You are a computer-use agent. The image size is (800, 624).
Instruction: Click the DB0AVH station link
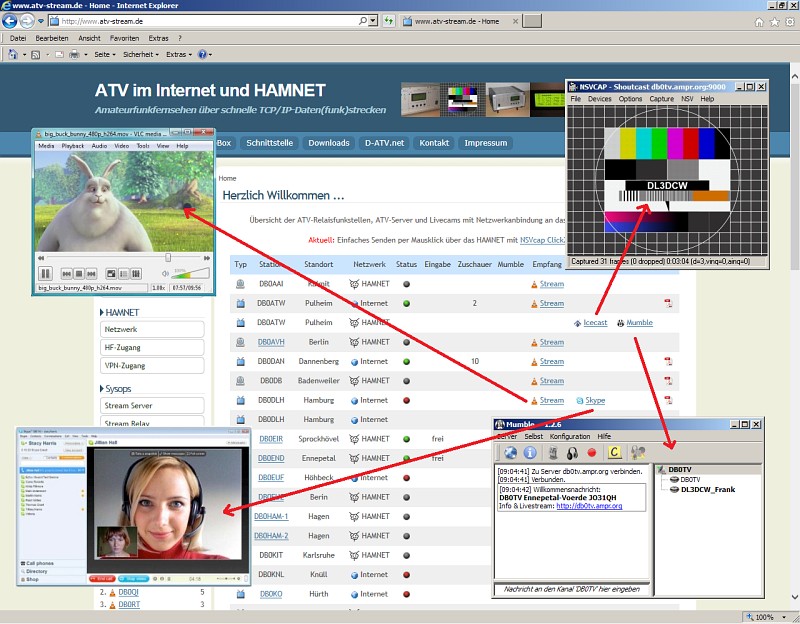(271, 342)
